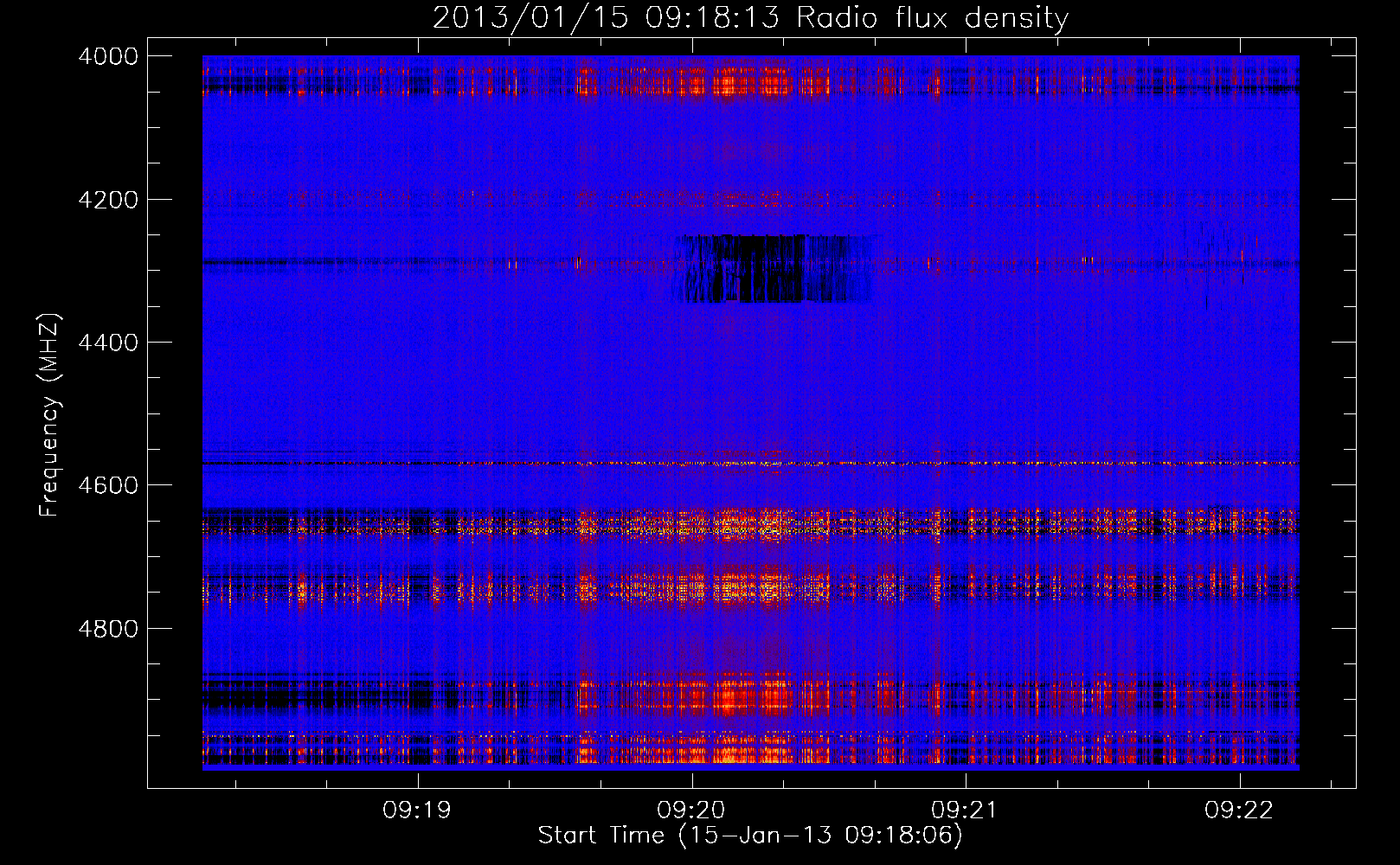Click the 'Start Time (15-Jan-13 09:18:06)' axis title

coord(750,836)
